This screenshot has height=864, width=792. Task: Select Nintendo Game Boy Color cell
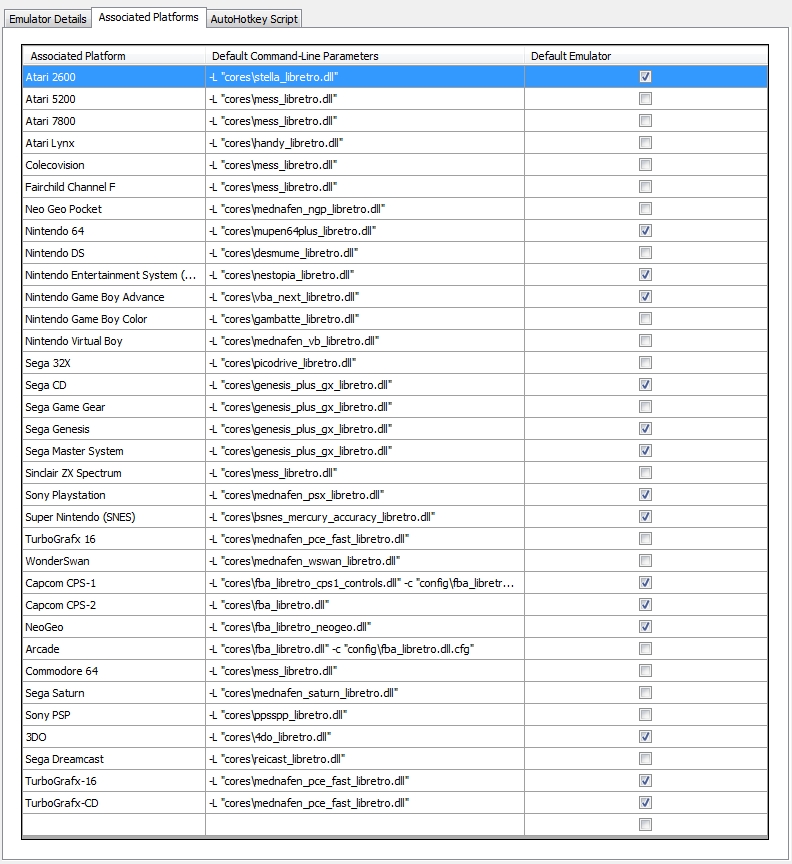point(114,318)
